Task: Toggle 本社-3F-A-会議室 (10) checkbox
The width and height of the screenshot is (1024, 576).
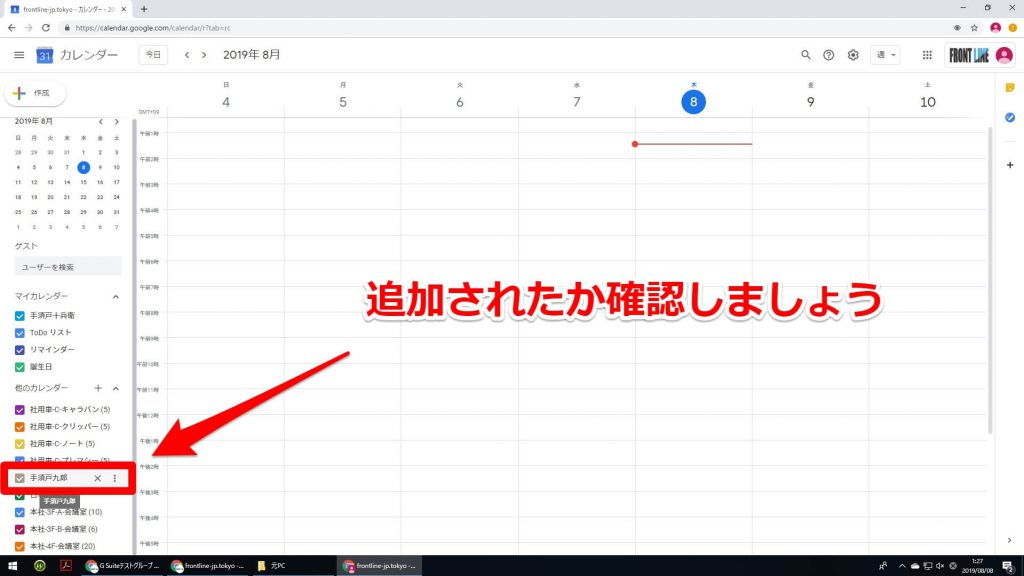Action: pos(20,512)
